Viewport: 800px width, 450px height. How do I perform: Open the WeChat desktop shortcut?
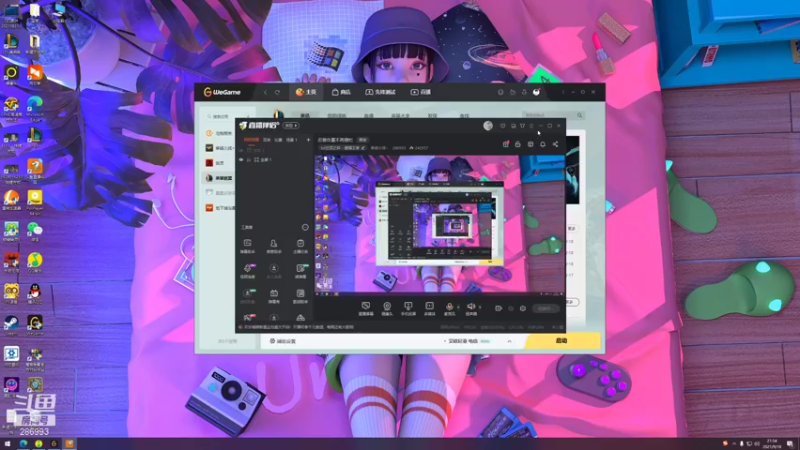tap(35, 231)
